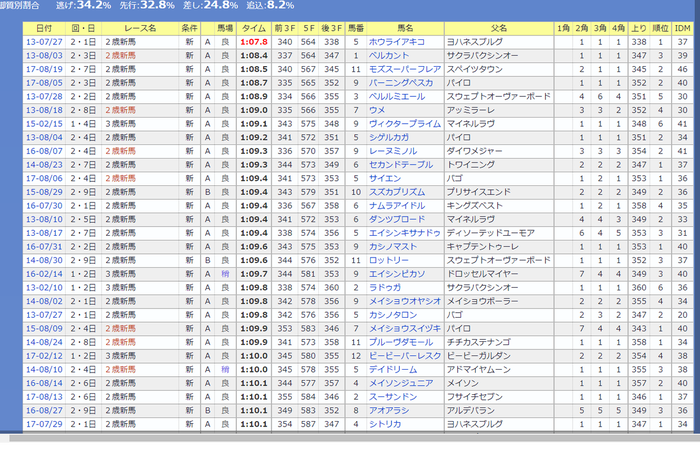Viewport: 700px width, 461px height.
Task: Select sire name ダイワメジャー
Action: click(475, 151)
